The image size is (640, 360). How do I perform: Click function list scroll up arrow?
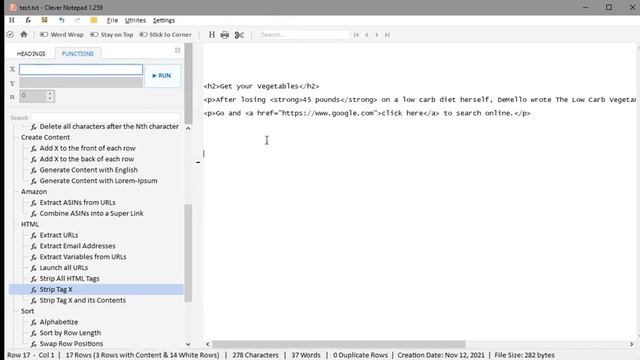(188, 128)
